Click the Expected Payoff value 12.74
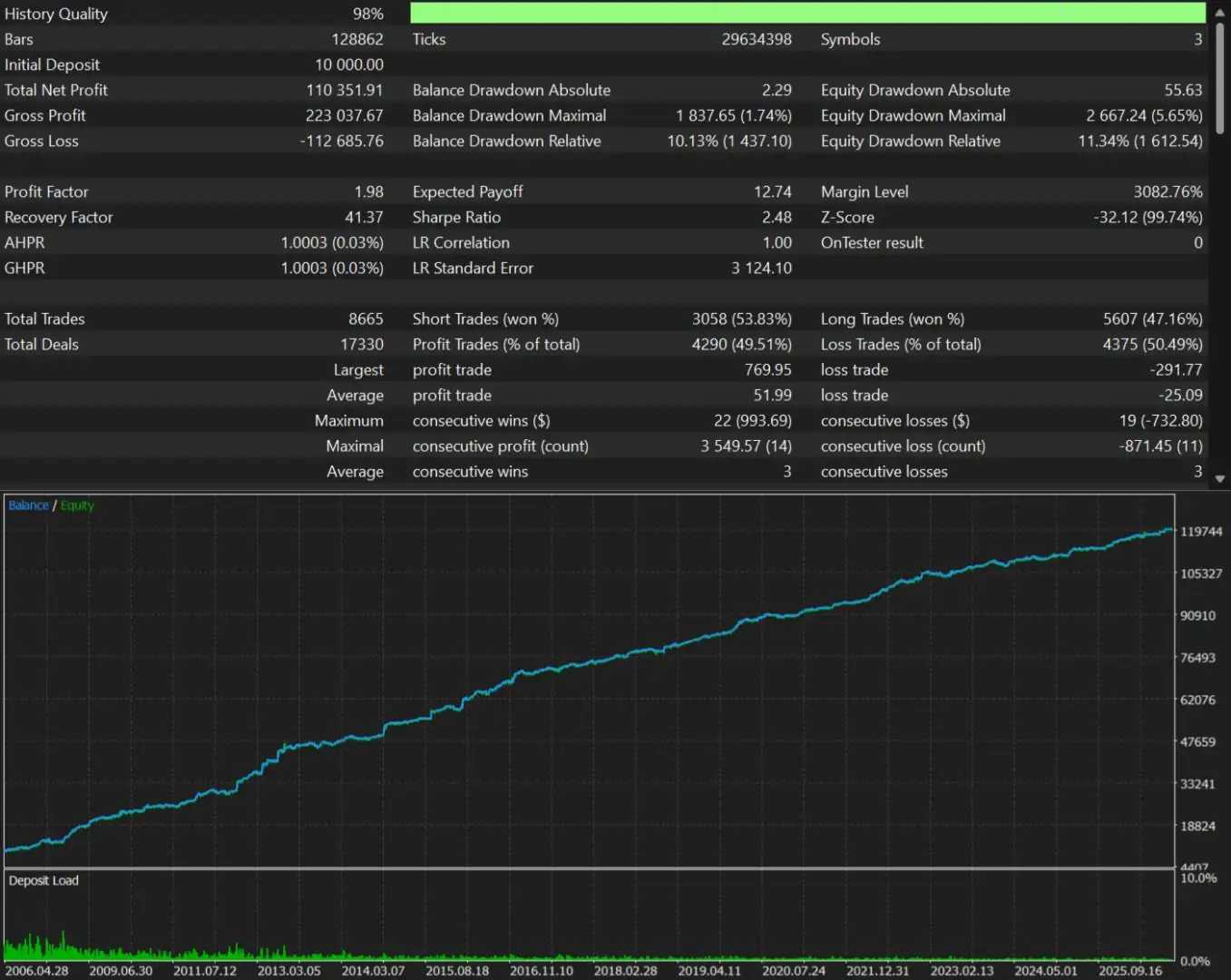This screenshot has width=1231, height=980. click(773, 191)
